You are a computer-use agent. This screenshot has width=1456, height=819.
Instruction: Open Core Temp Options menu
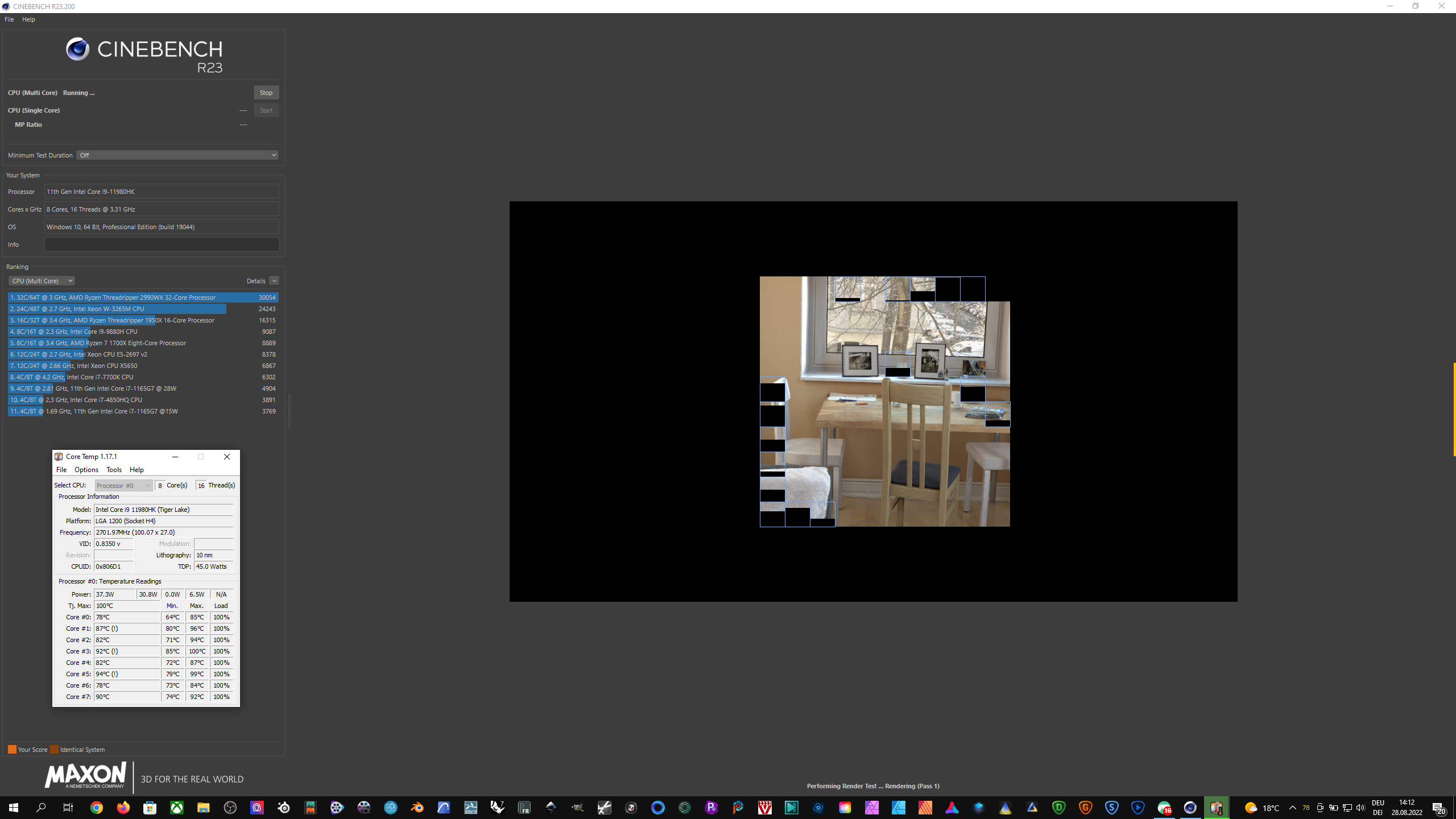[x=86, y=470]
